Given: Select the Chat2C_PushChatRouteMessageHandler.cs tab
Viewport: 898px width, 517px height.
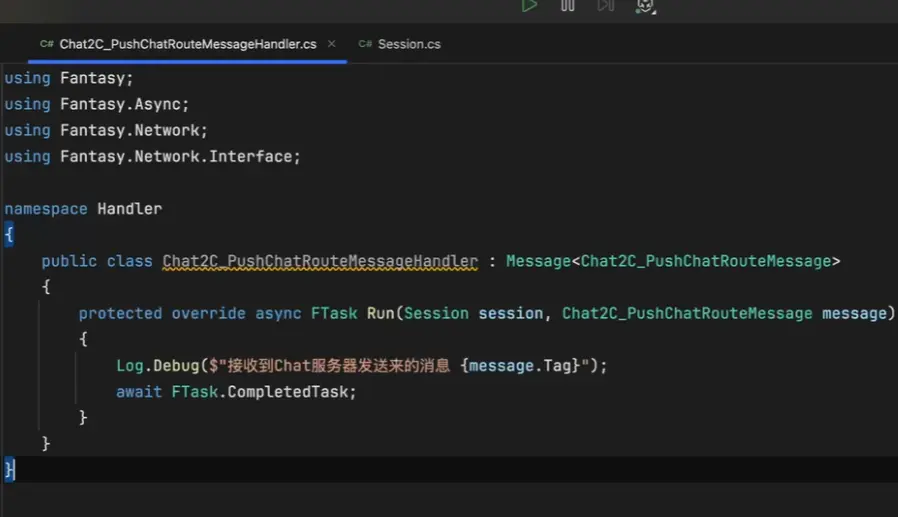Looking at the screenshot, I should (187, 44).
